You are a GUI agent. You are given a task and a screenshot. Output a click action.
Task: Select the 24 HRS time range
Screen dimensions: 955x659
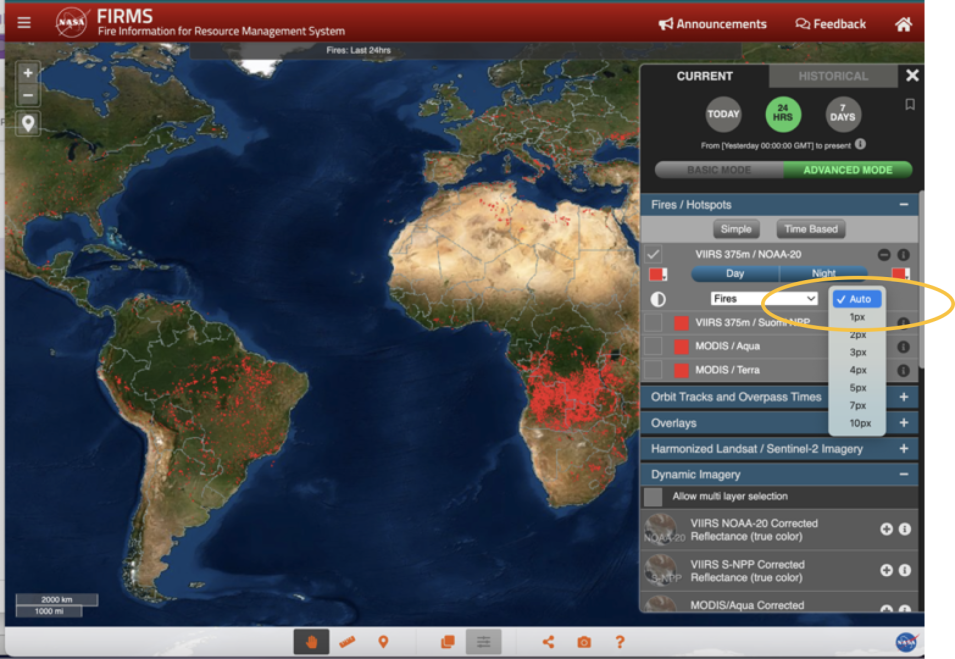783,114
